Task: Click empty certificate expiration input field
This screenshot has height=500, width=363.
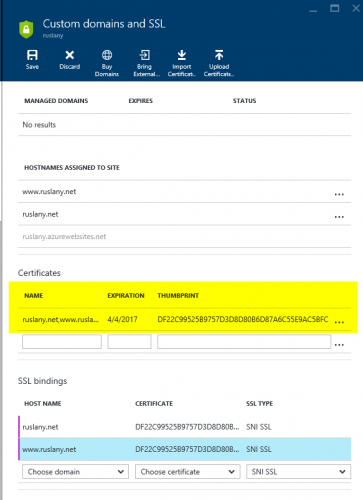Action: click(129, 342)
